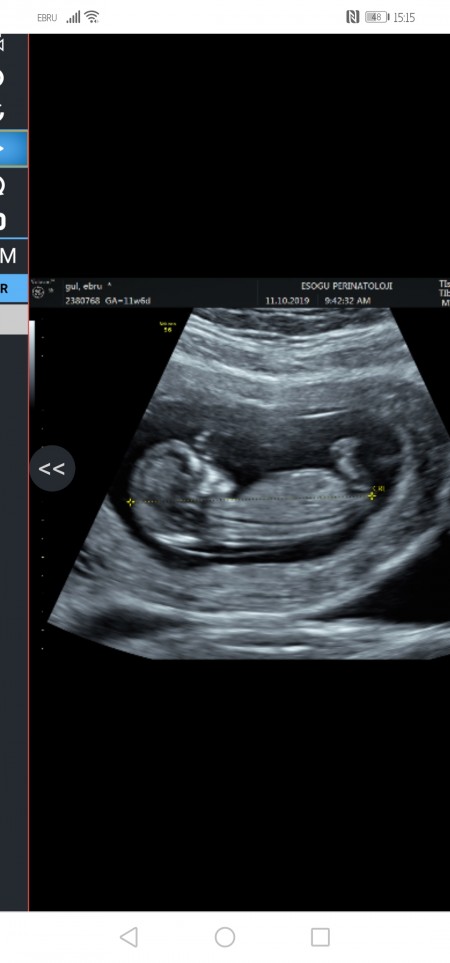Image resolution: width=450 pixels, height=963 pixels.
Task: Tap the ESOGU PERINATOLOJI header text
Action: coord(346,286)
